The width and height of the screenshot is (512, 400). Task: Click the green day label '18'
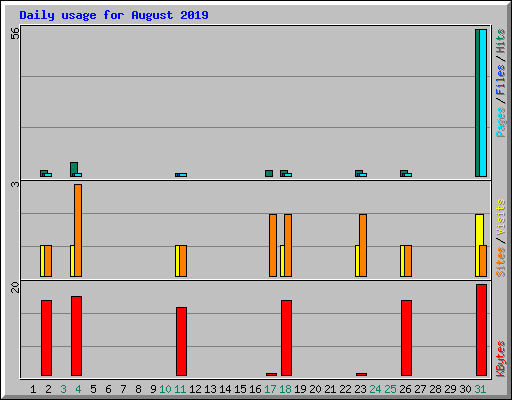point(285,389)
